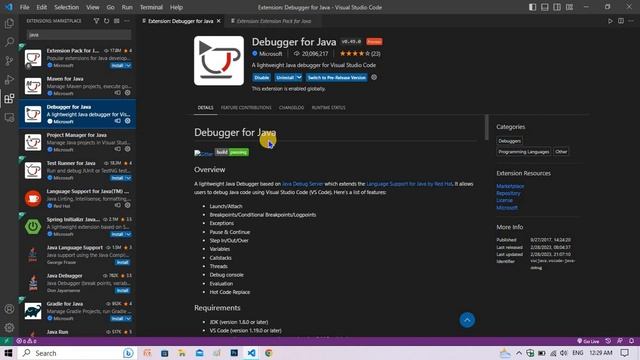Close the Debugger for Java editor tab

[218, 21]
